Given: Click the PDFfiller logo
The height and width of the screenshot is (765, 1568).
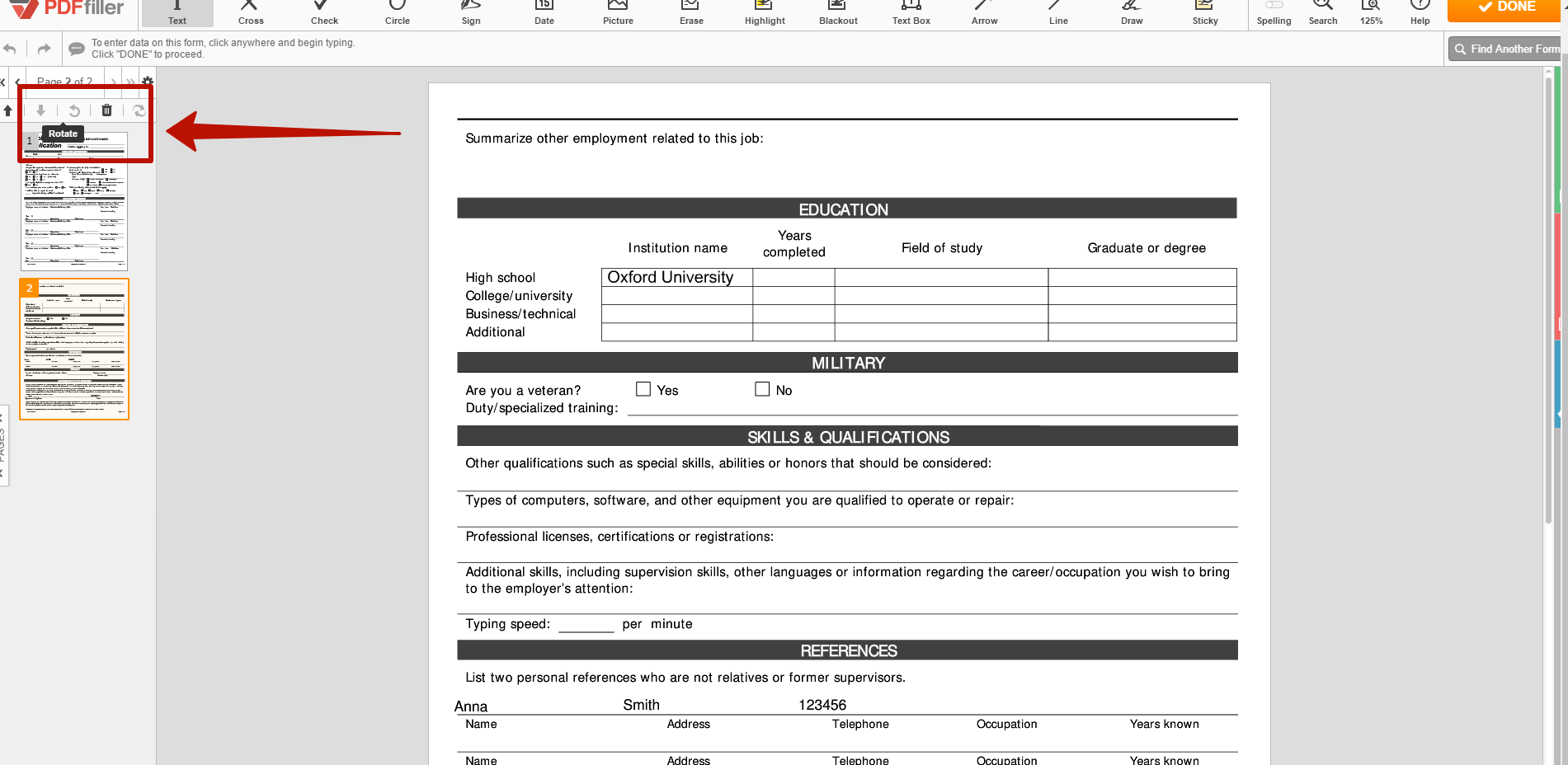Looking at the screenshot, I should (66, 8).
